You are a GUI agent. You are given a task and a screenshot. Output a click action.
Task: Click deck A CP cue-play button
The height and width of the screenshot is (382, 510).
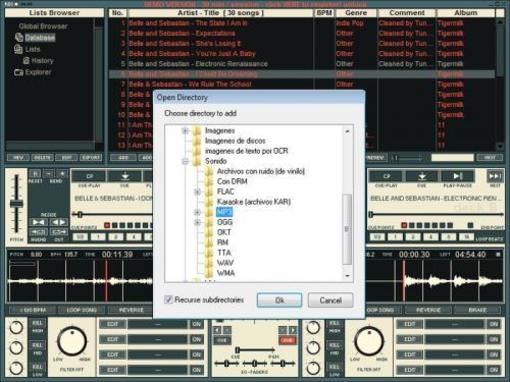coord(89,176)
